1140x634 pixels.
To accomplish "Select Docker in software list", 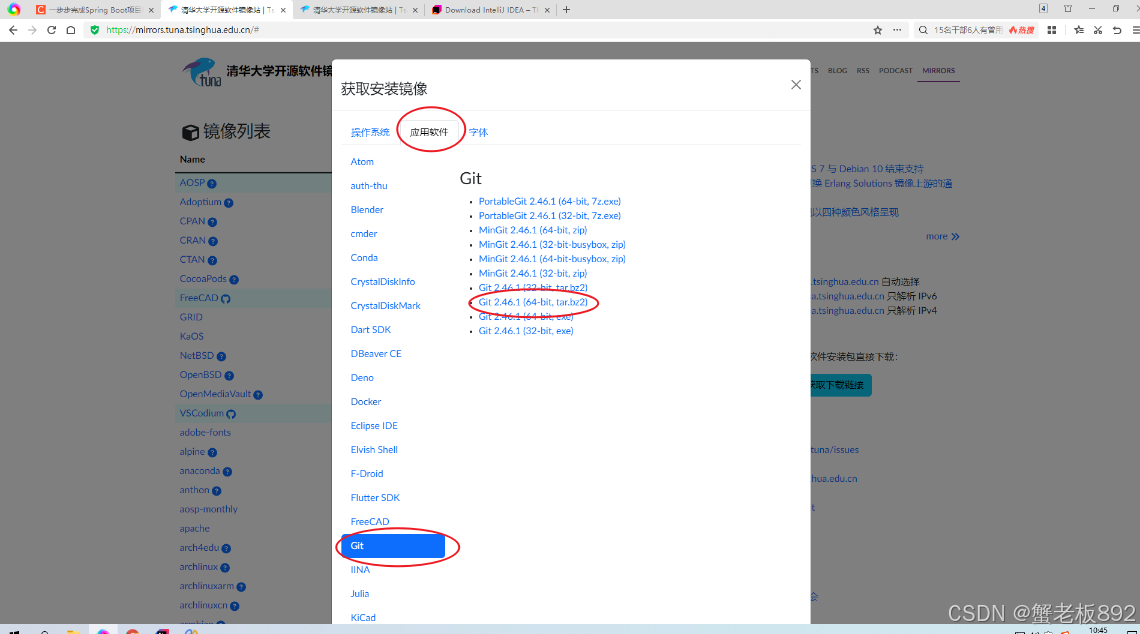I will (x=366, y=401).
